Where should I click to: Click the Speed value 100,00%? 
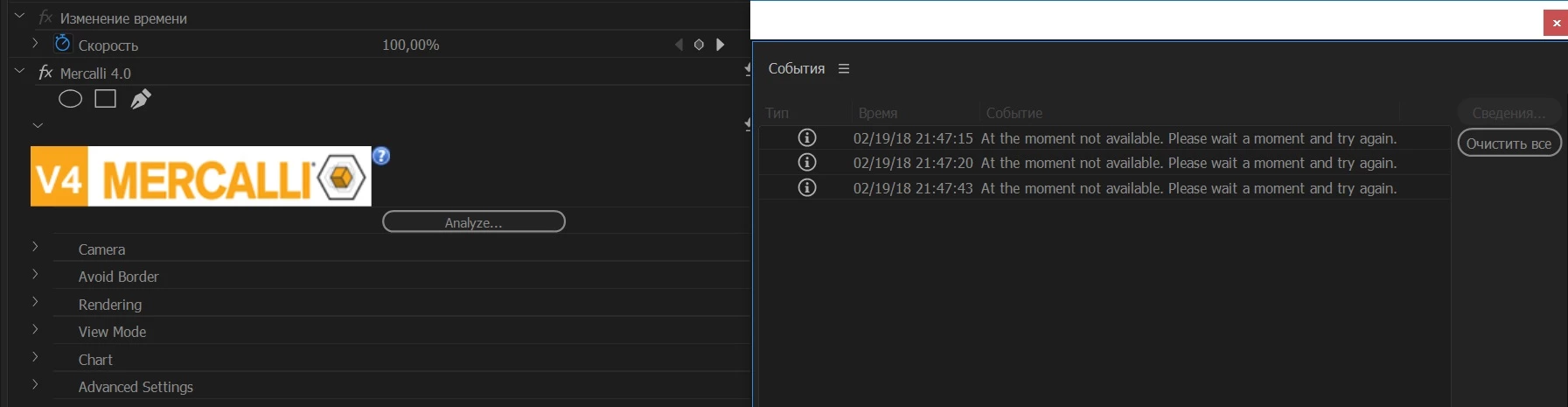tap(410, 45)
